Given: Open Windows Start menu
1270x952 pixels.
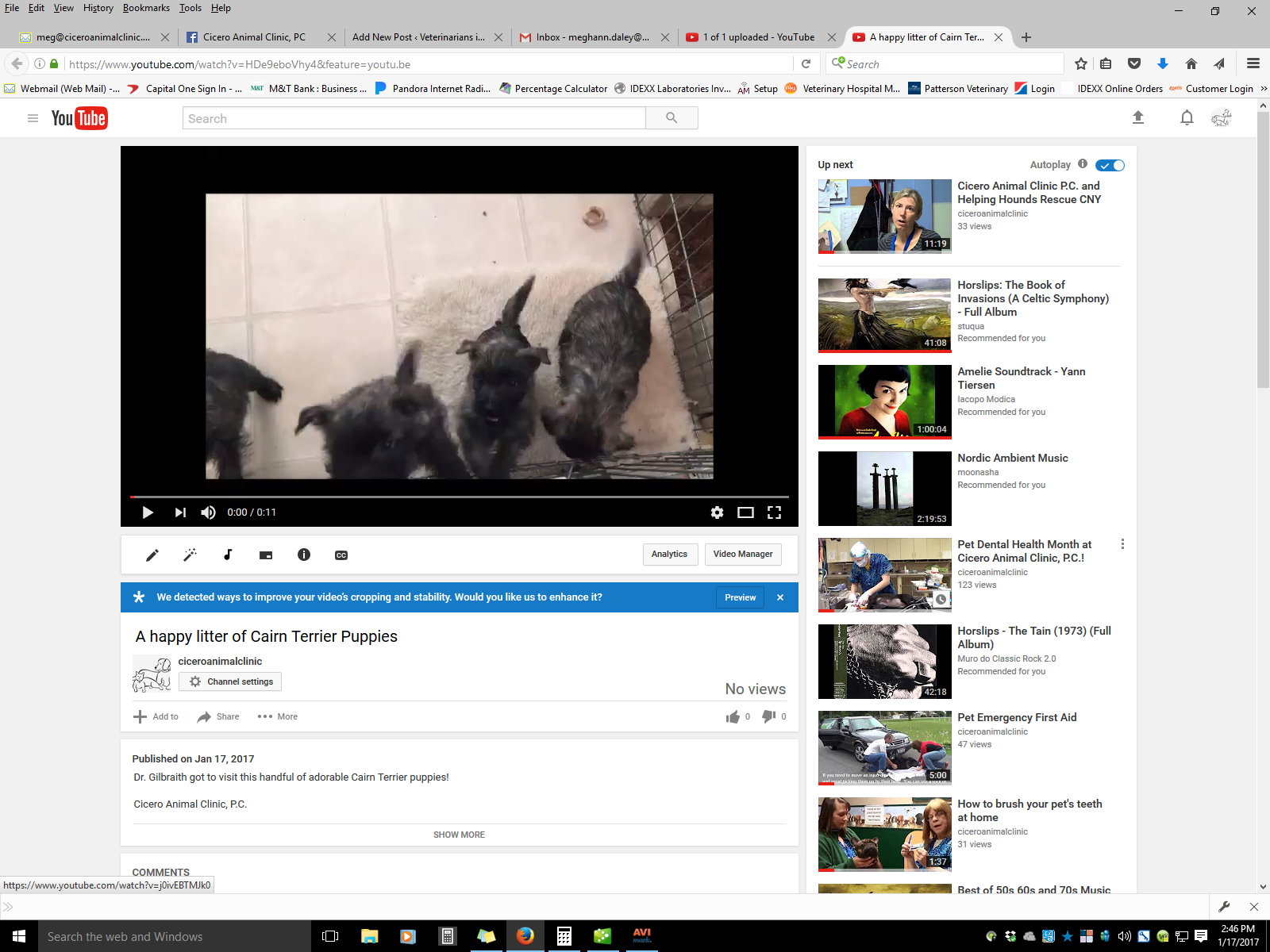Looking at the screenshot, I should 19,936.
